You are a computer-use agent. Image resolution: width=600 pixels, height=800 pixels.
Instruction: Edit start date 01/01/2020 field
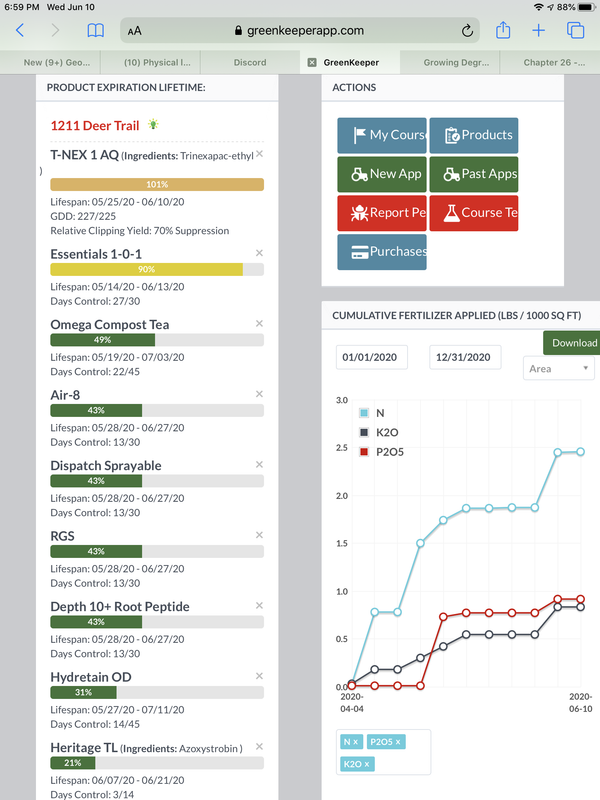371,357
